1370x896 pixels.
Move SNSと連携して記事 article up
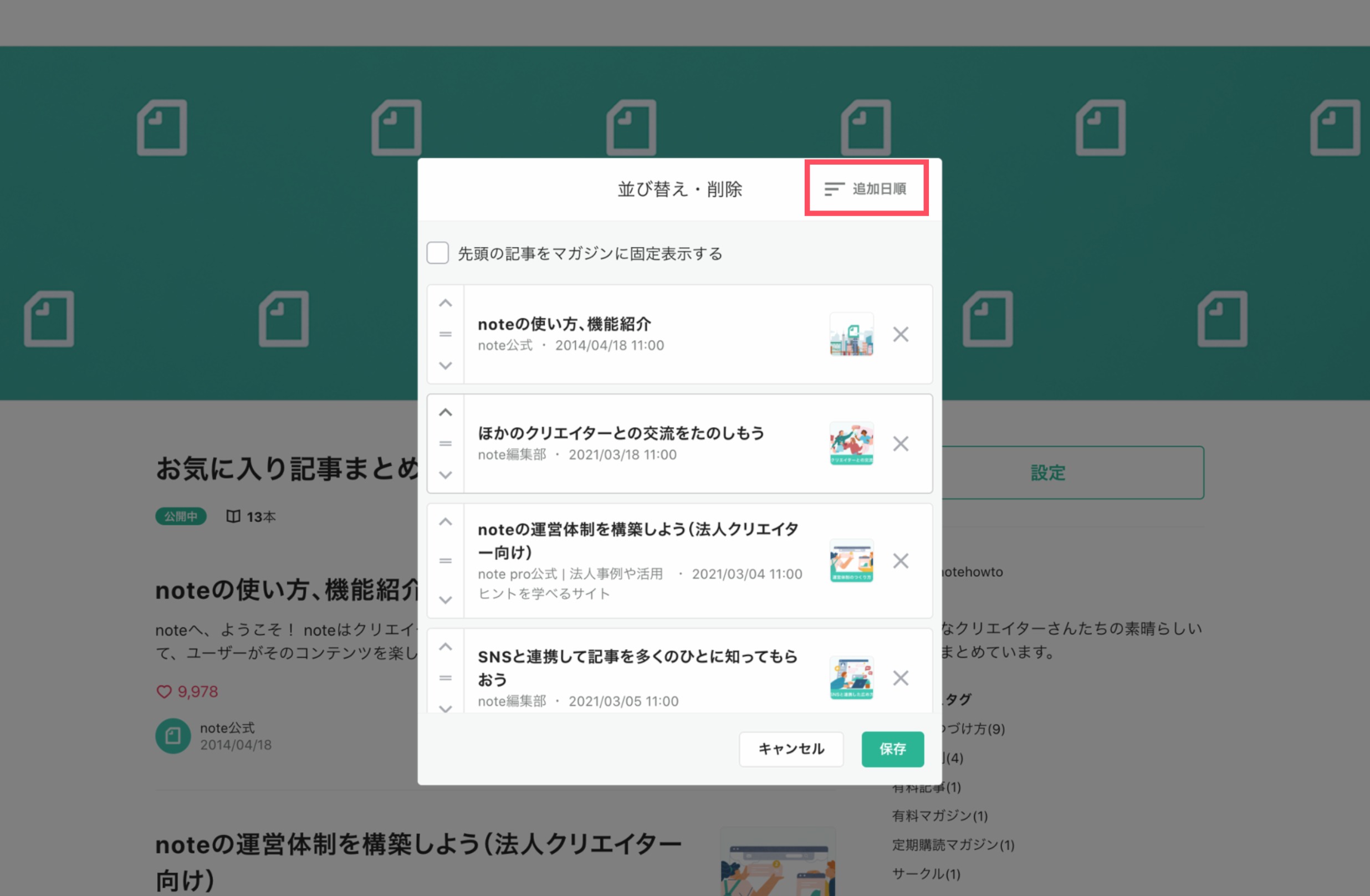point(446,647)
